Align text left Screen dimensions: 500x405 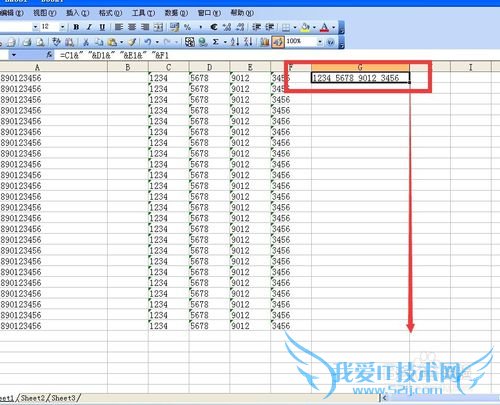[x=119, y=27]
